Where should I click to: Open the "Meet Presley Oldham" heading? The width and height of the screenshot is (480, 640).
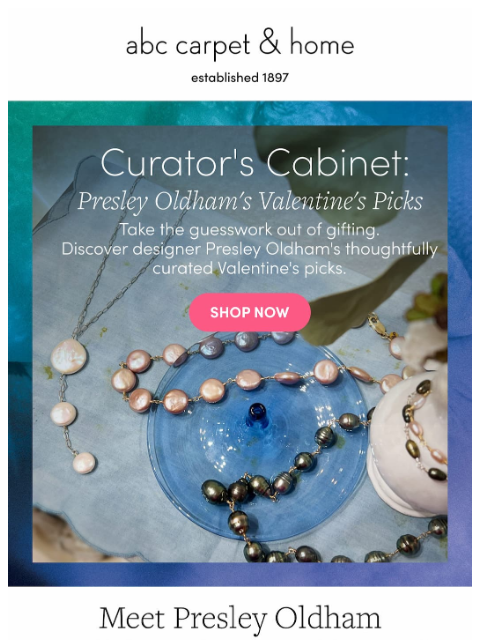(x=240, y=618)
